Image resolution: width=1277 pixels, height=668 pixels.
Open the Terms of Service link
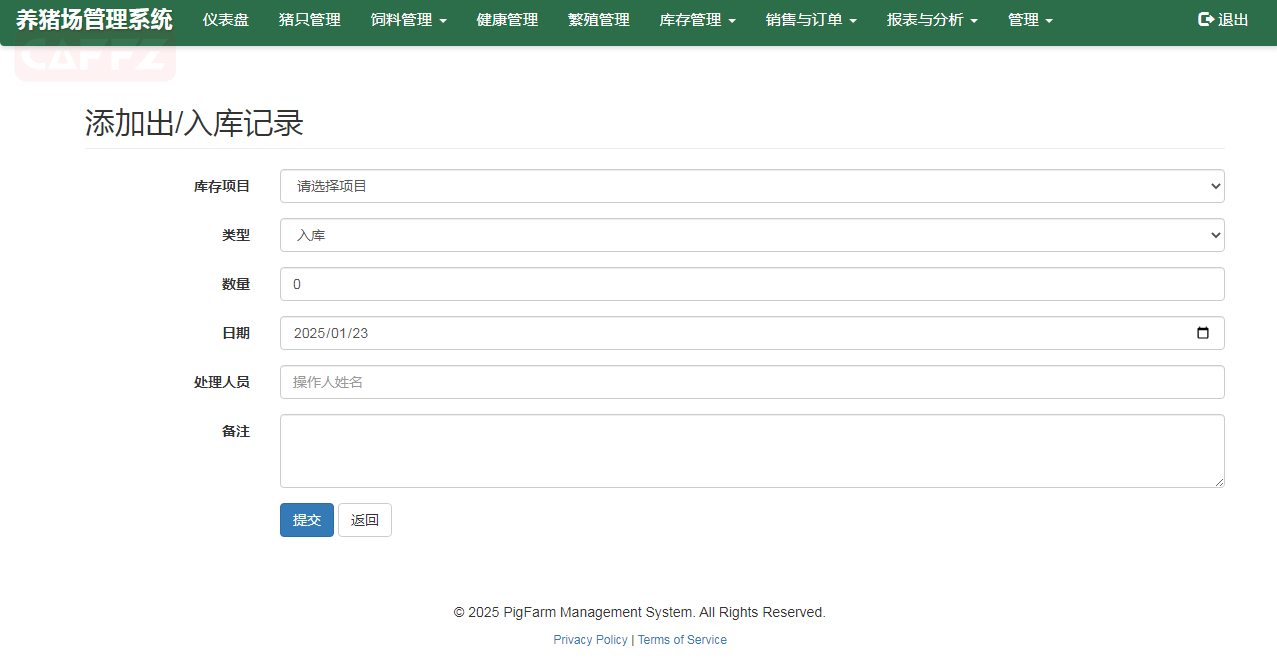coord(682,640)
